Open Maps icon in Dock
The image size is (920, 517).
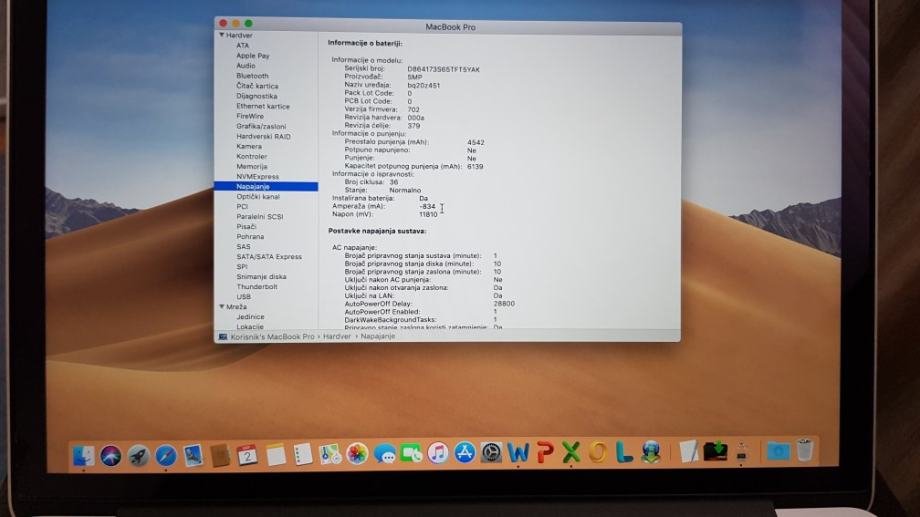(330, 454)
